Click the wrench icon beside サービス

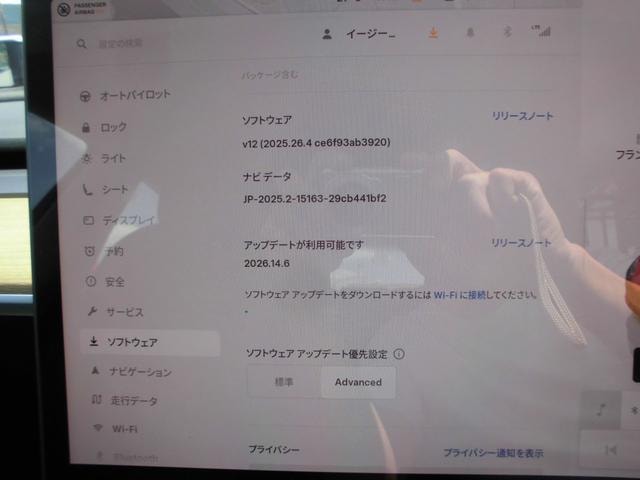point(92,312)
